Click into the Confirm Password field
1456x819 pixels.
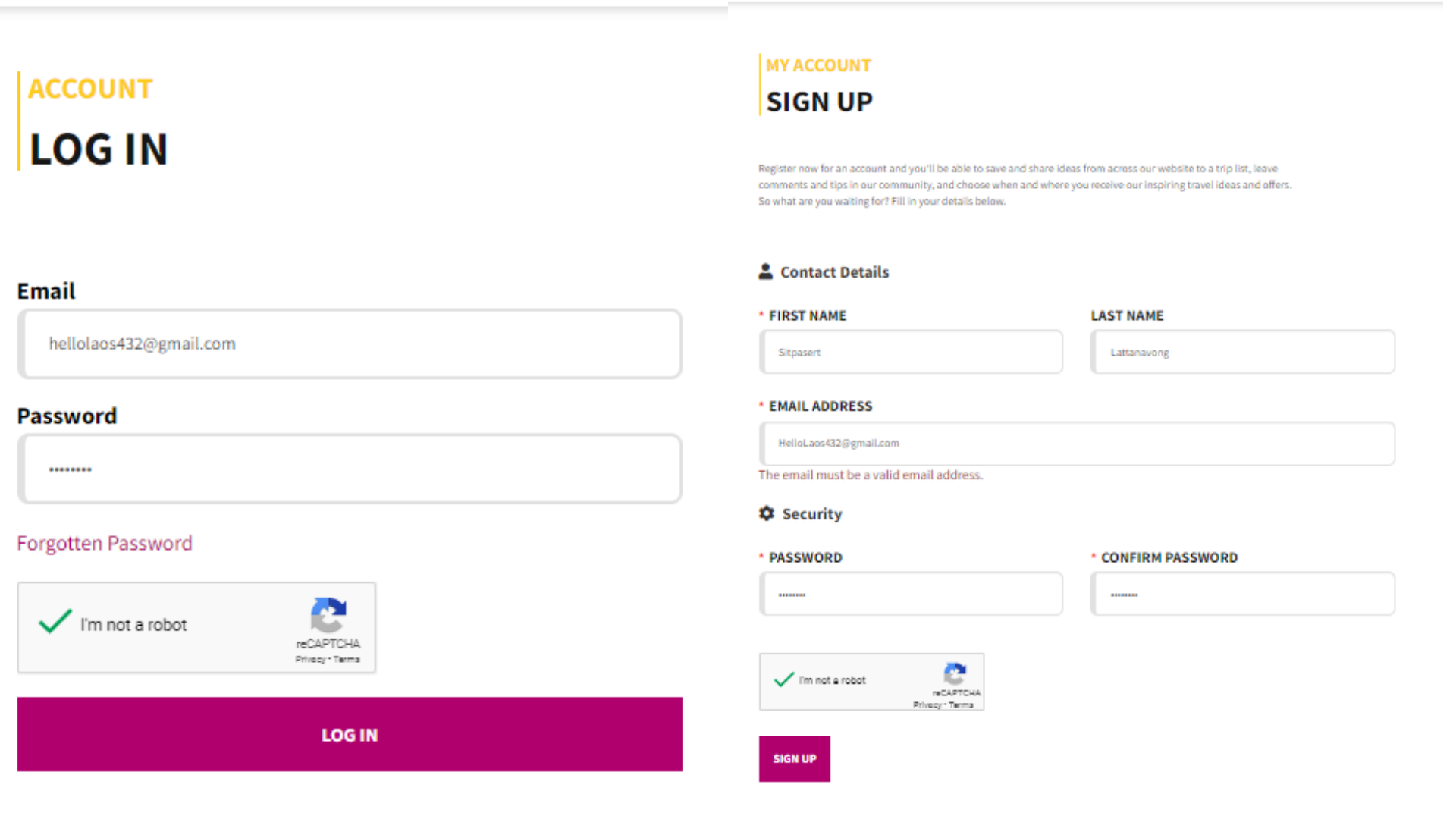1243,594
